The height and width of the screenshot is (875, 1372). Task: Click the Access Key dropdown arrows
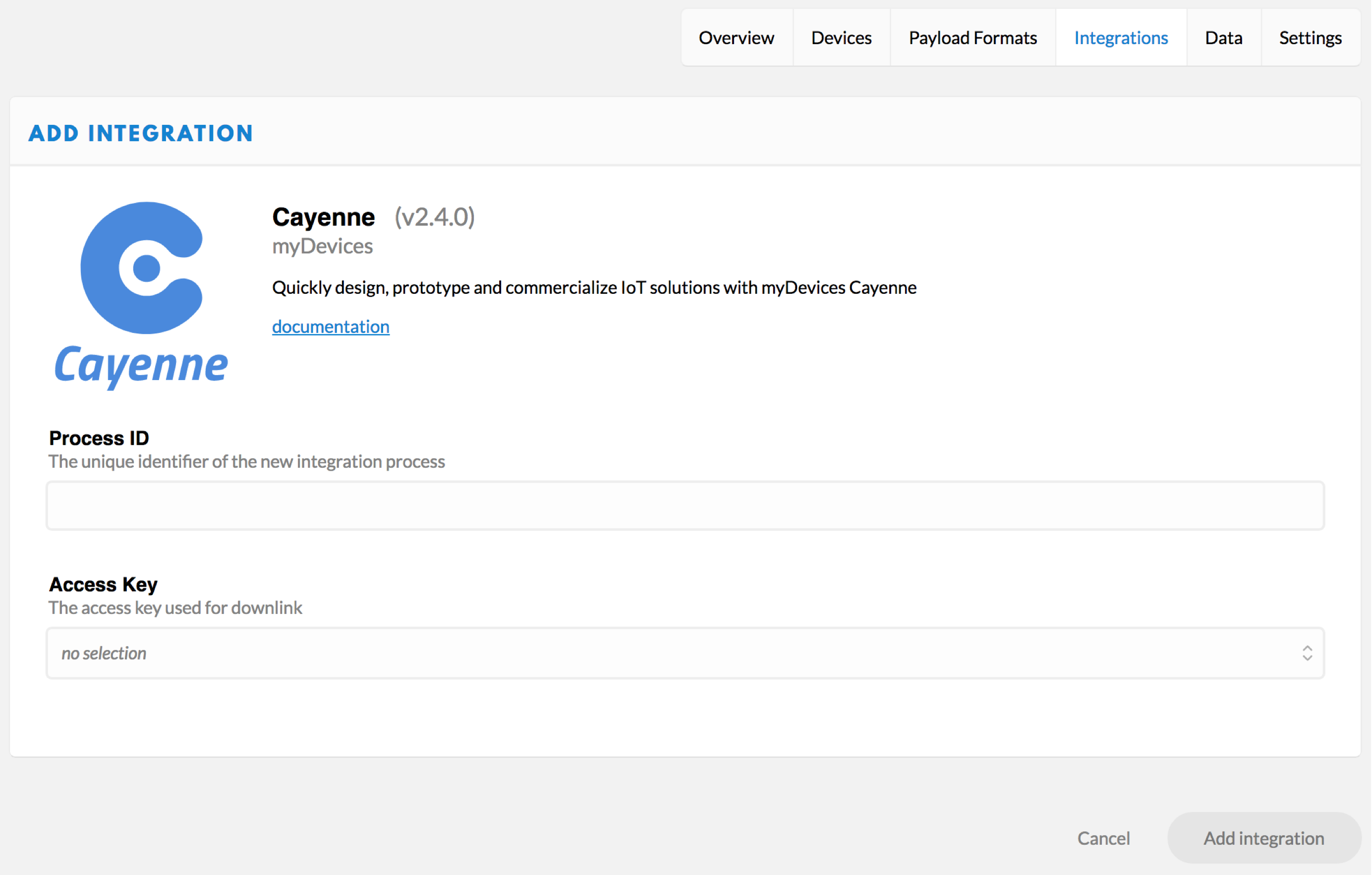[1307, 653]
